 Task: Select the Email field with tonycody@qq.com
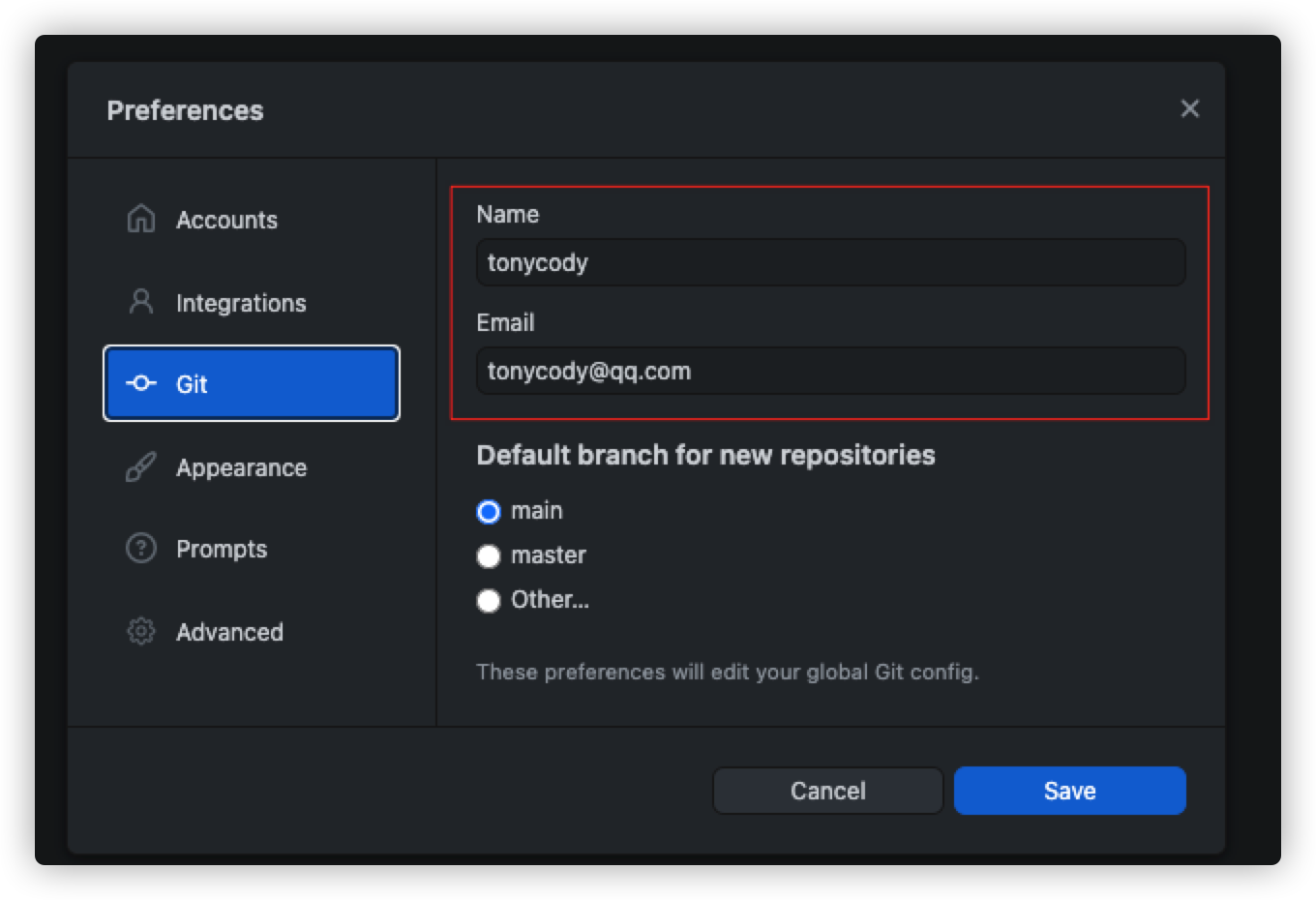pos(830,371)
